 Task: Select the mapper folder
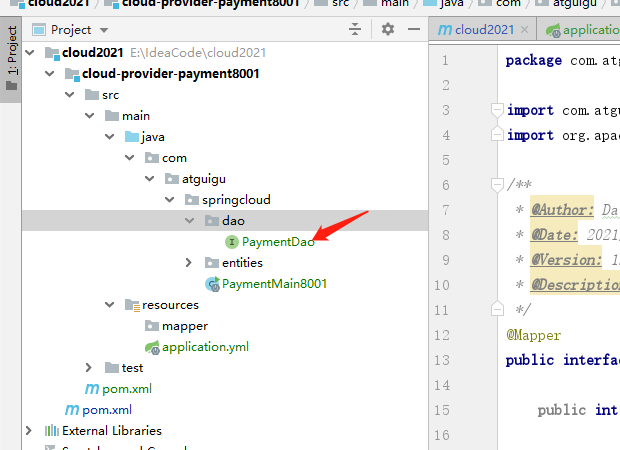tap(185, 326)
